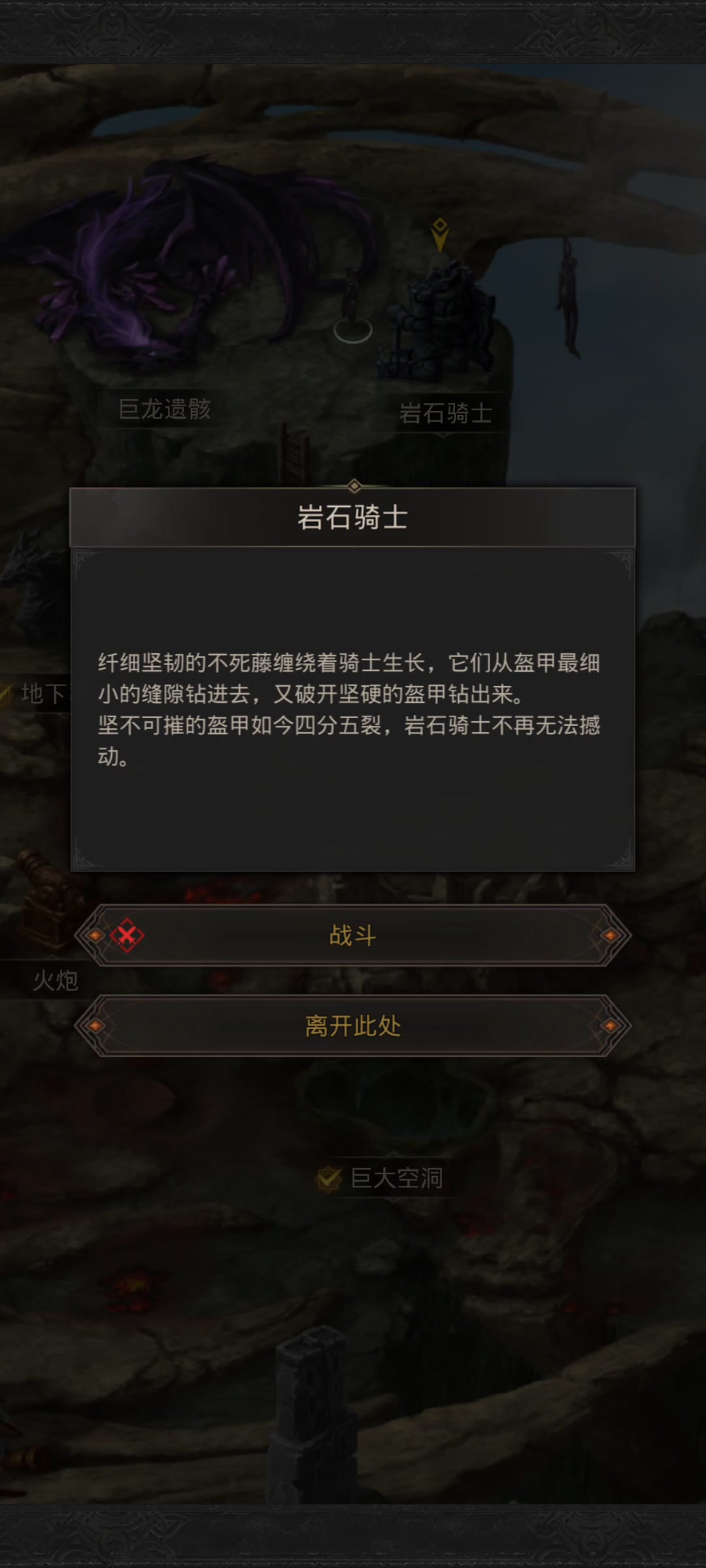Select the 火炮 map label

(56, 980)
